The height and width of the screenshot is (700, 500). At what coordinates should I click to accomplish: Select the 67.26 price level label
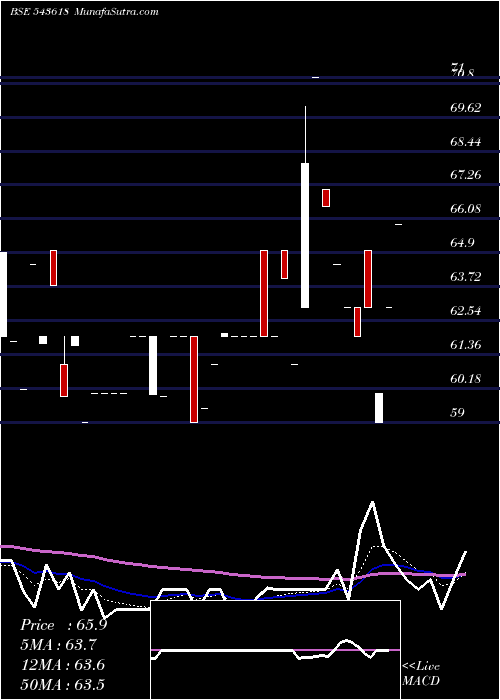(466, 175)
